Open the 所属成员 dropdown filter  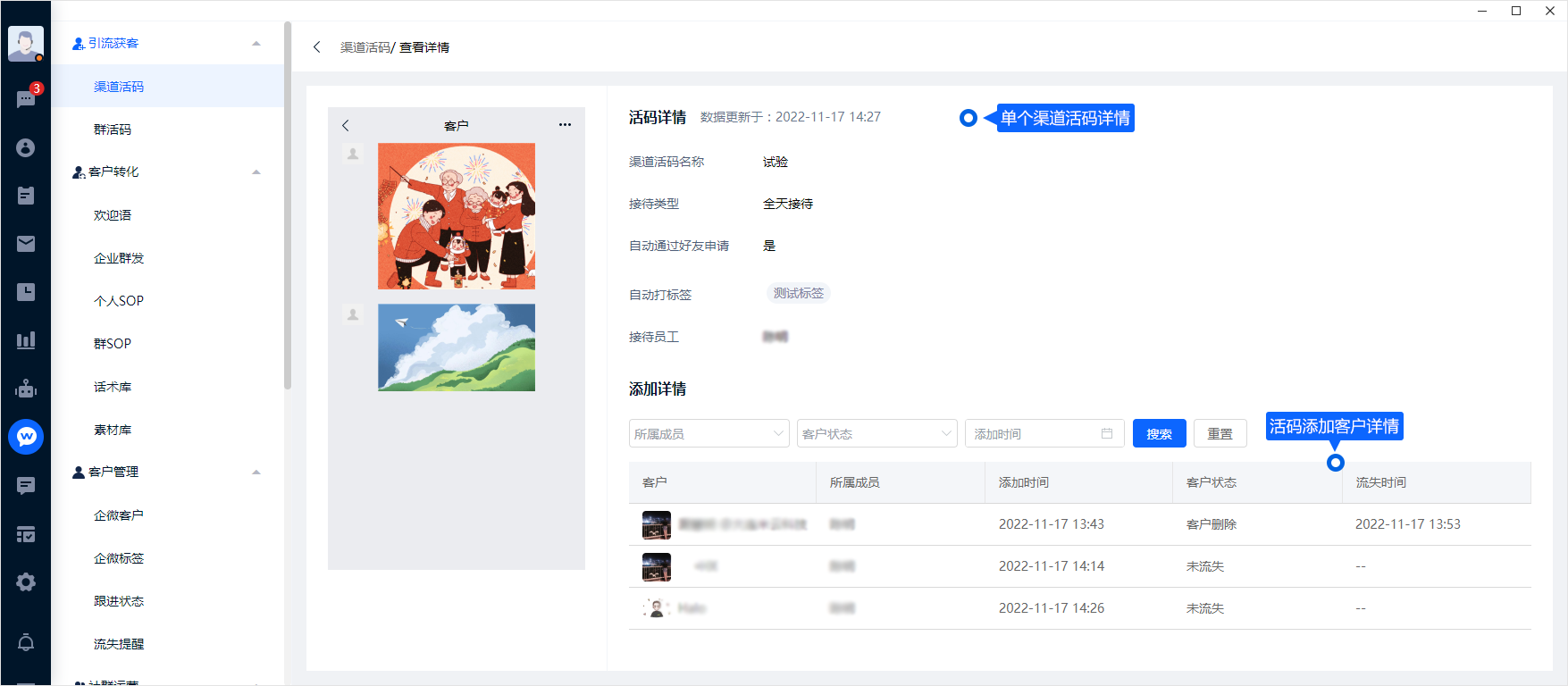point(709,434)
